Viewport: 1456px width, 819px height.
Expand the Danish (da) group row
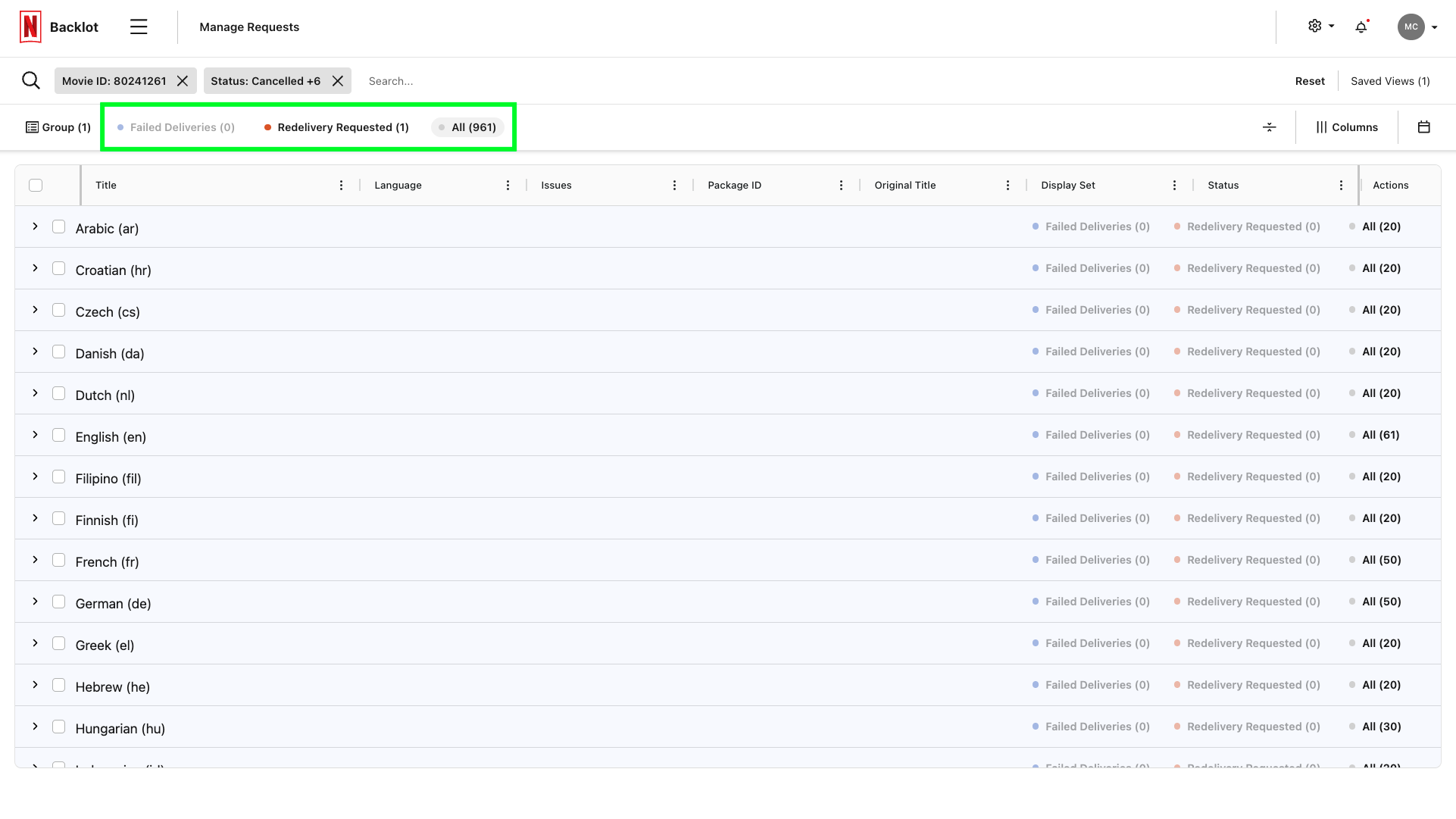coord(35,352)
